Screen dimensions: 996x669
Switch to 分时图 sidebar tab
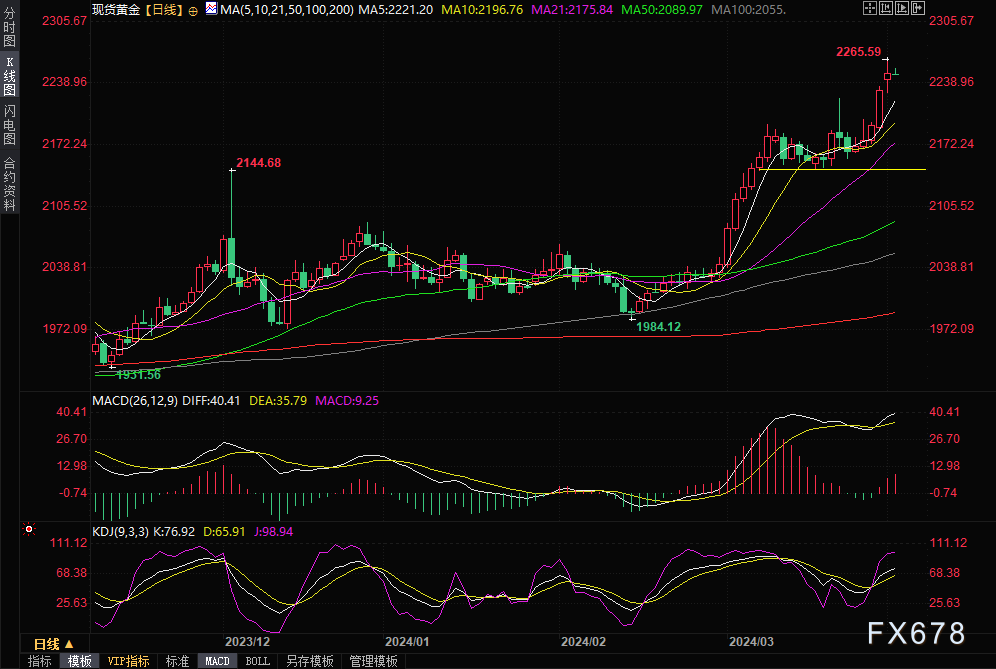coord(9,29)
